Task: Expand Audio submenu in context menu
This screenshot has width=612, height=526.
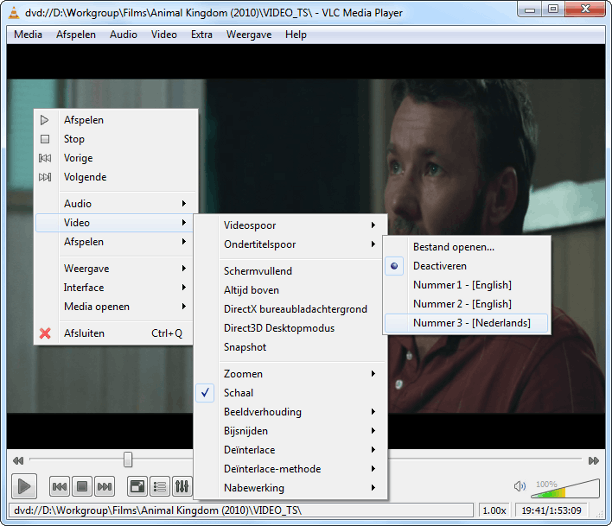Action: click(114, 204)
